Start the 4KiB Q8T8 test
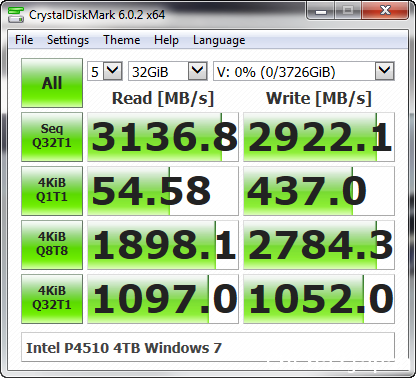The image size is (416, 378). pyautogui.click(x=52, y=245)
